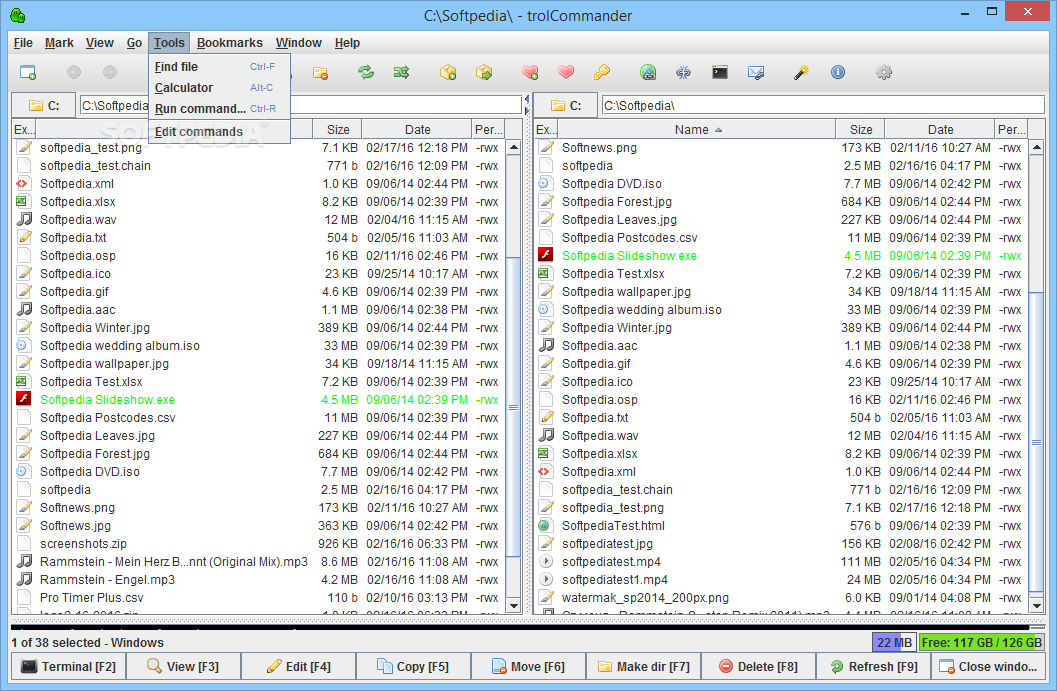Click the Edit [F4] button
Screen dimensions: 1057x691
coord(299,666)
